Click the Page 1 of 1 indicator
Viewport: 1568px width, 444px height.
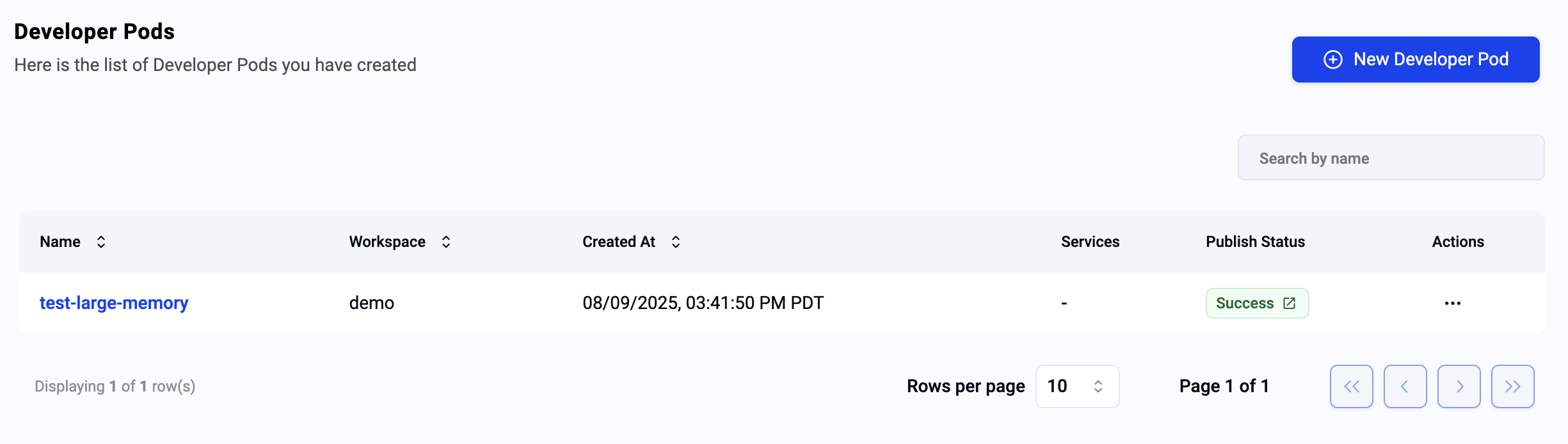[x=1224, y=386]
